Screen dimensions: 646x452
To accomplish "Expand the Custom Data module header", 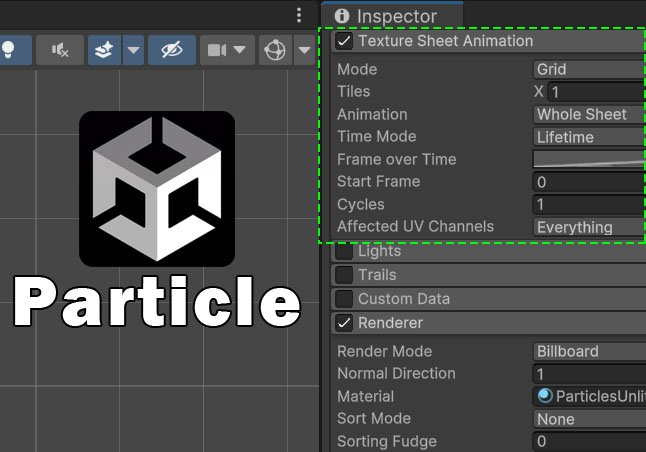I will coord(404,299).
